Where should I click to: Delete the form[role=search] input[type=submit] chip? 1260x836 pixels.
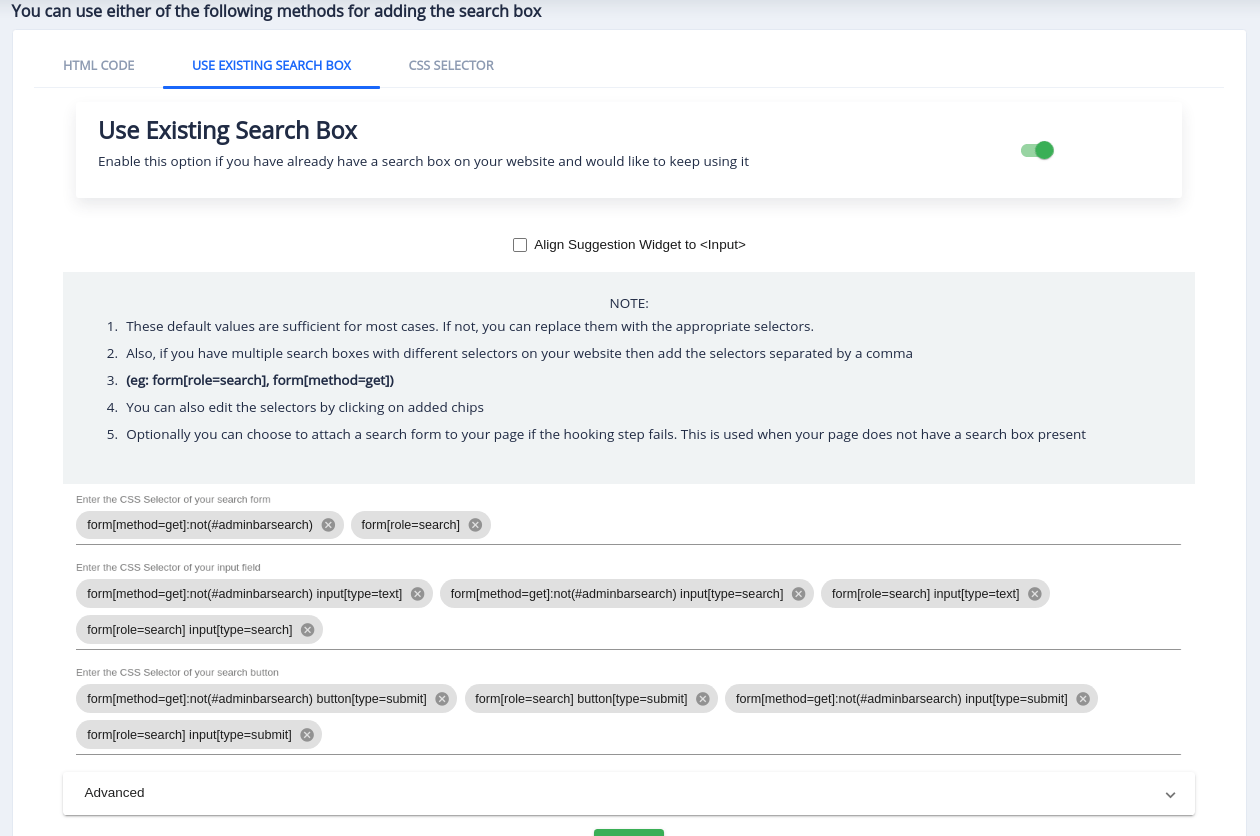[x=307, y=734]
